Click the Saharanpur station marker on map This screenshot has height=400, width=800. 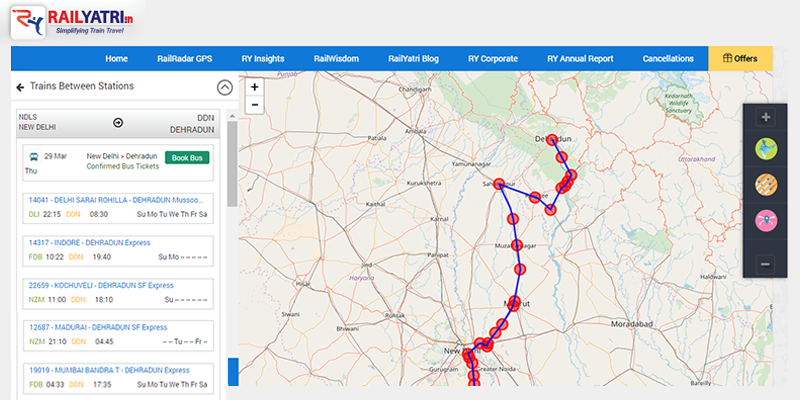point(499,184)
